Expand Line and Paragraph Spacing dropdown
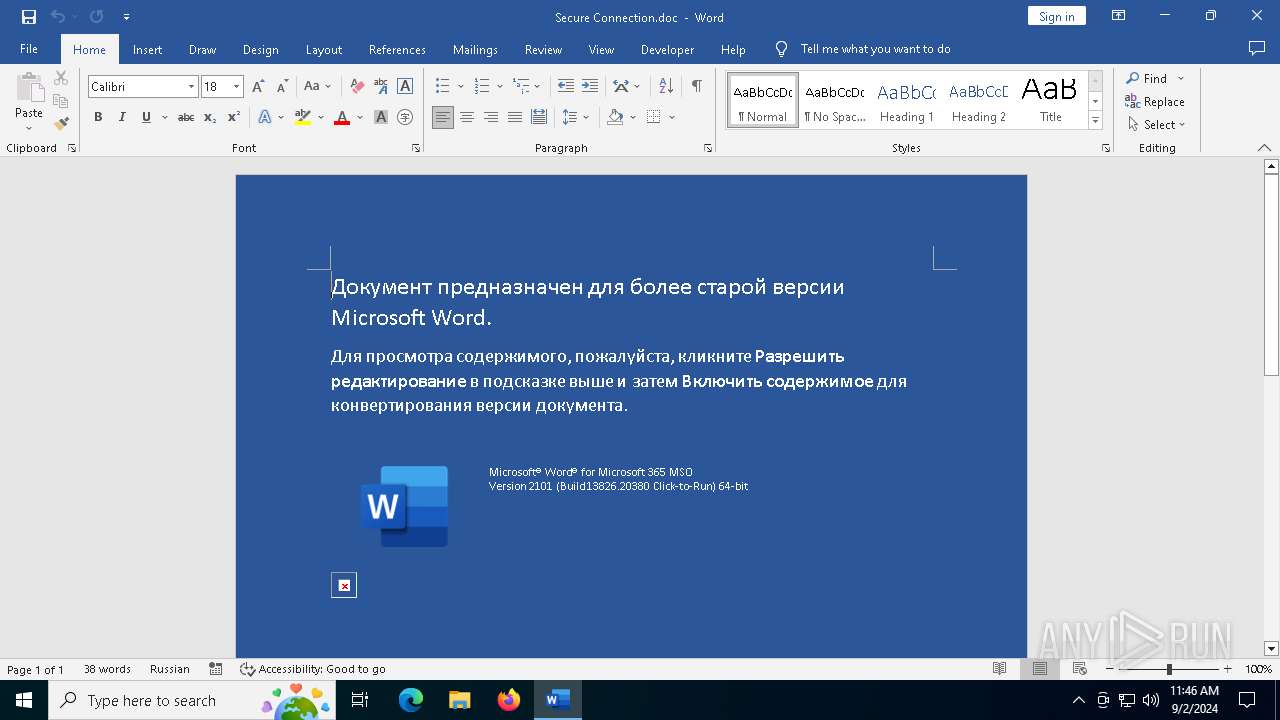The height and width of the screenshot is (720, 1280). pos(586,117)
